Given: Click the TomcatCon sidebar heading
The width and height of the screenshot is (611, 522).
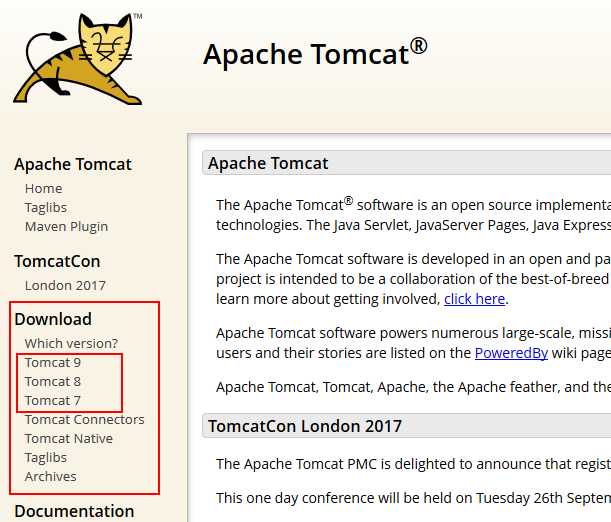Looking at the screenshot, I should pos(57,261).
